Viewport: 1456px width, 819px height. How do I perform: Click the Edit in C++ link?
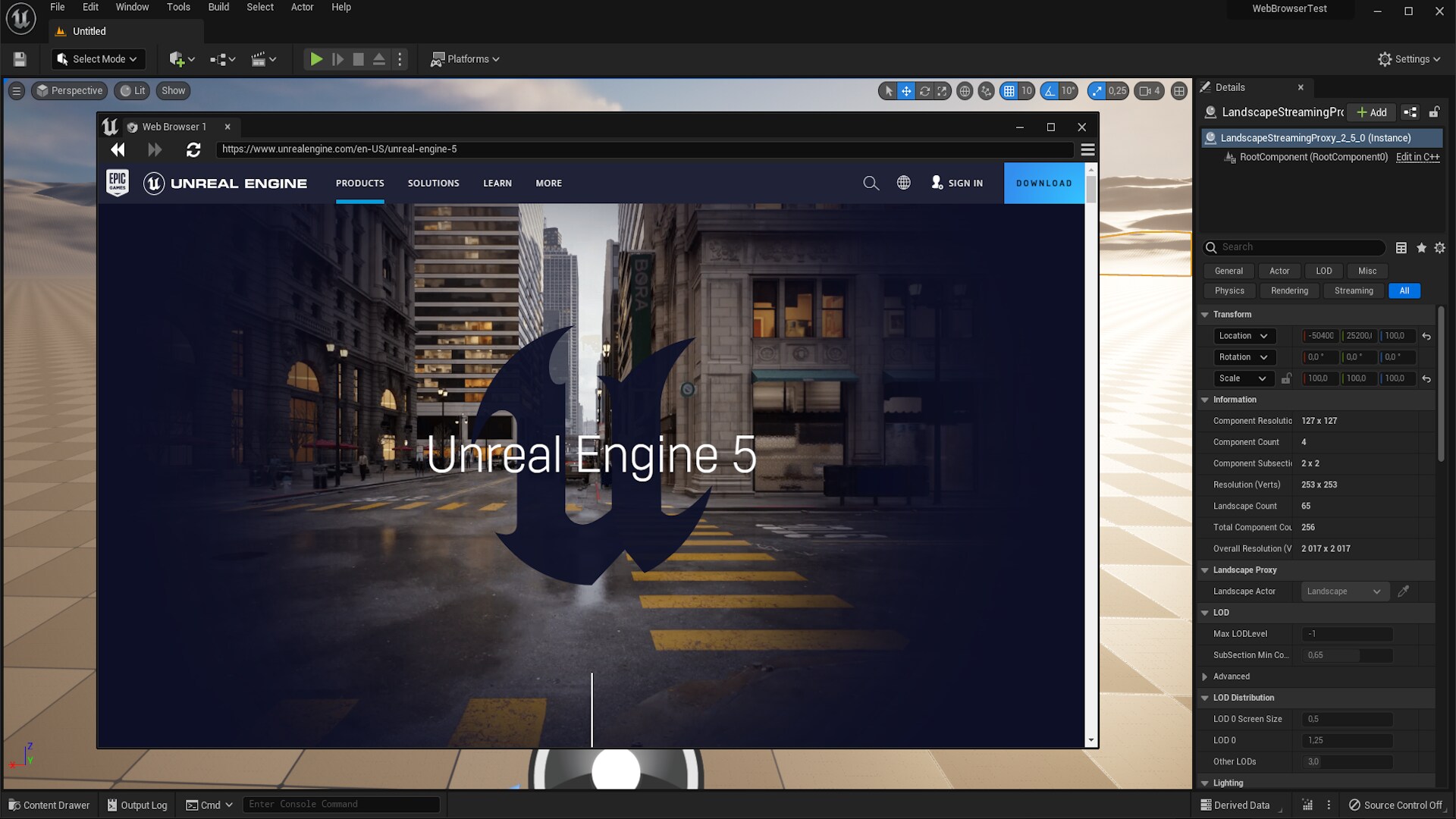[x=1417, y=157]
